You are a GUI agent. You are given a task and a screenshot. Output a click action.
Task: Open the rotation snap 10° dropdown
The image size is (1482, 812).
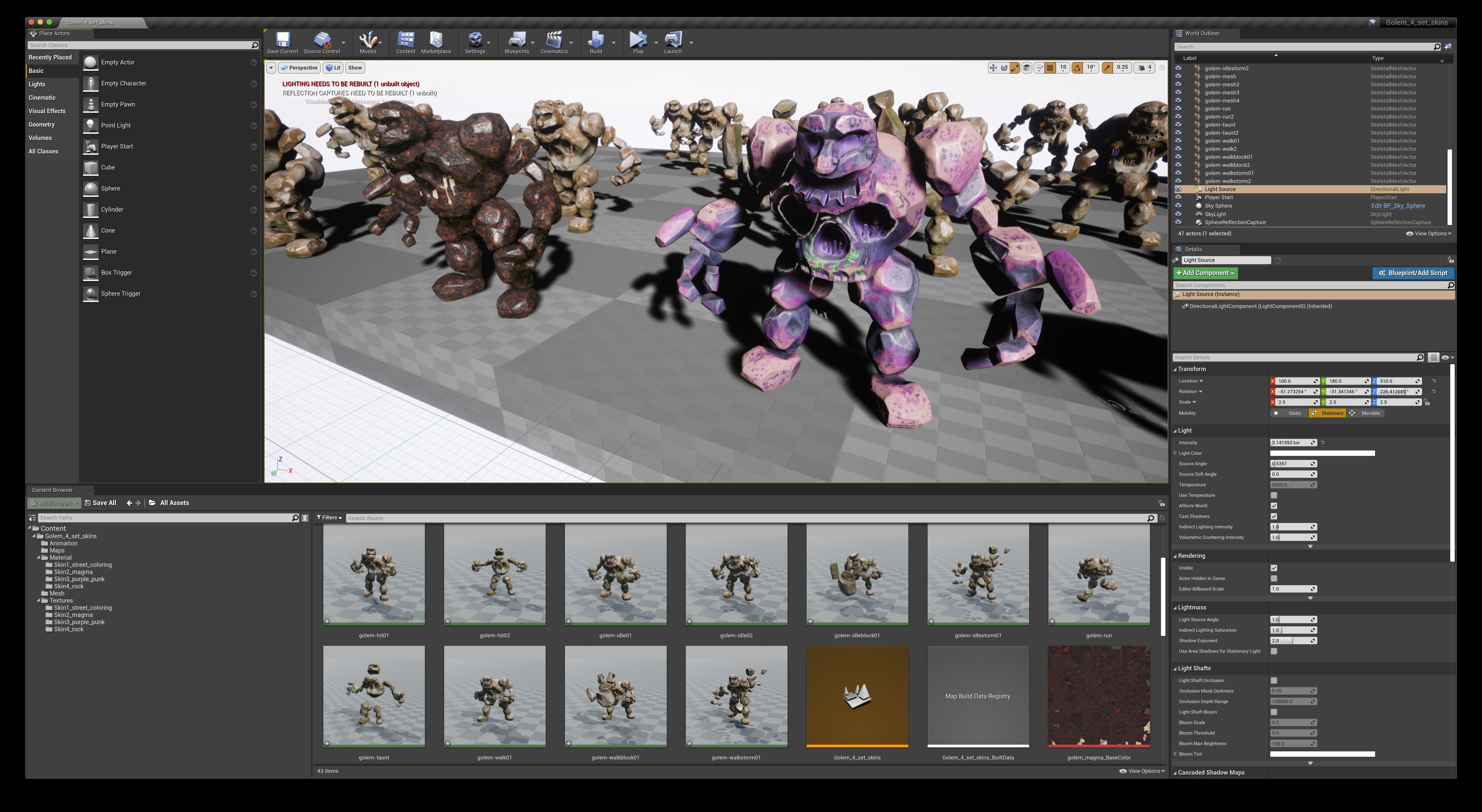tap(1091, 68)
